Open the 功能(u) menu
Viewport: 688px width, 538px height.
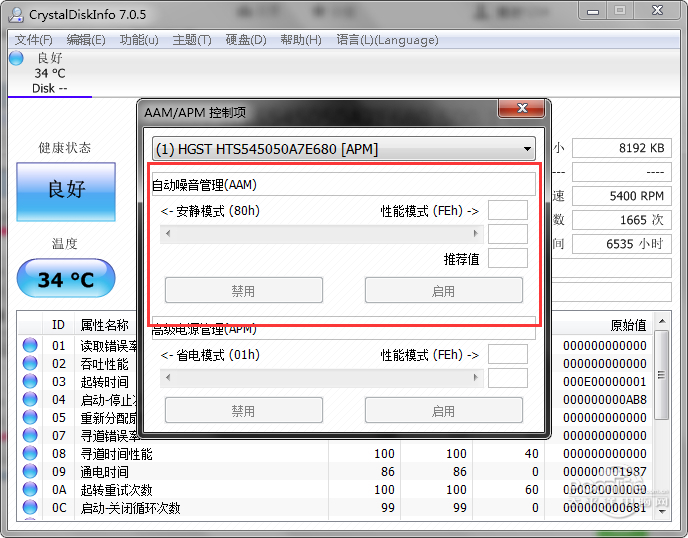(x=139, y=40)
